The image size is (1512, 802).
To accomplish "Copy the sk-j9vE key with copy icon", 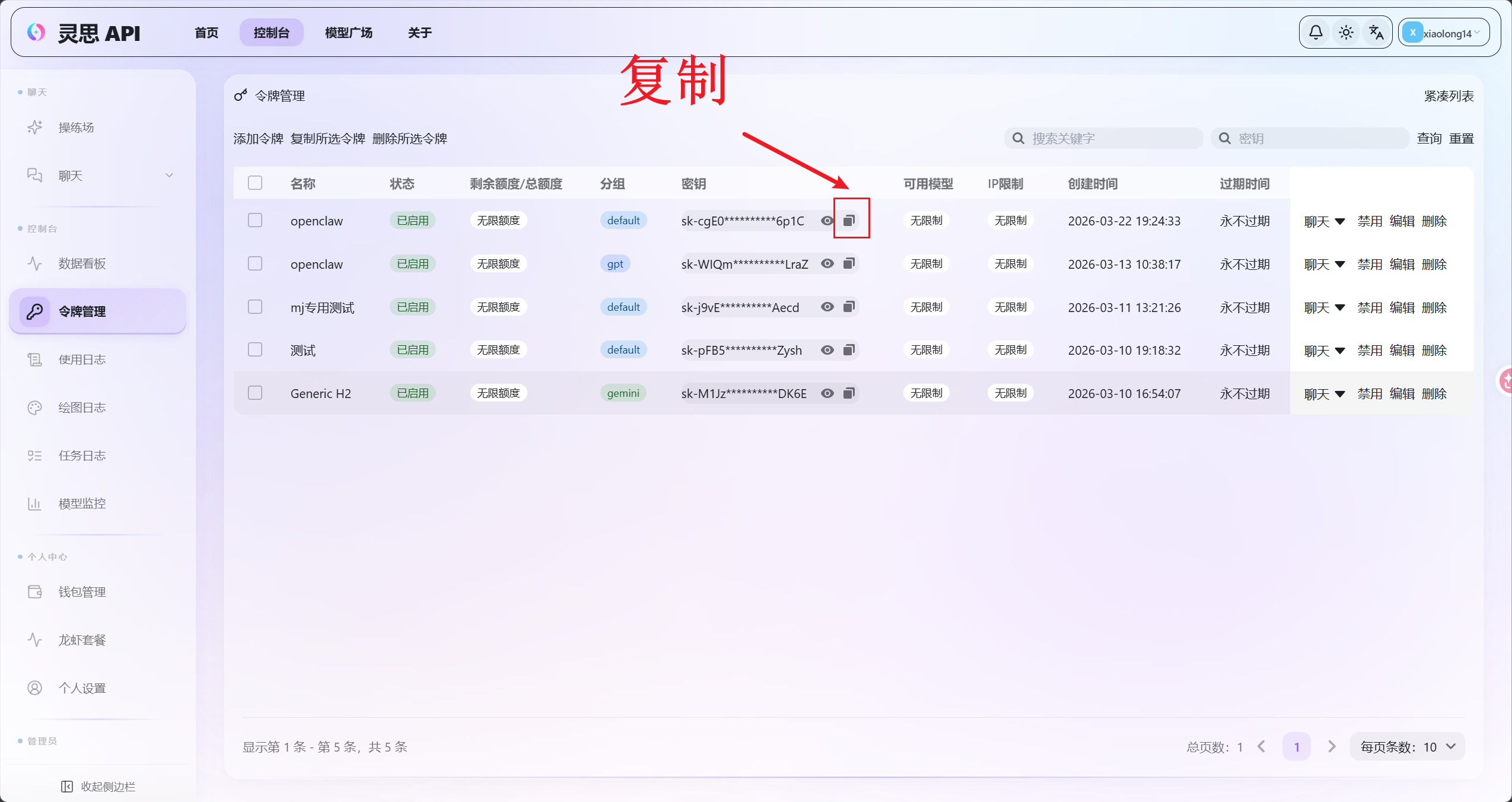I will pyautogui.click(x=849, y=307).
